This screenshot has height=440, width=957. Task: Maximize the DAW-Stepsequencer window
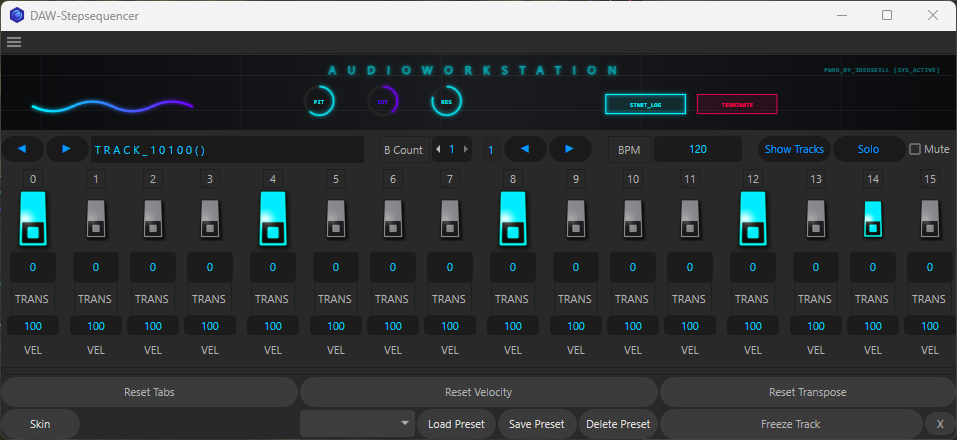pyautogui.click(x=887, y=15)
